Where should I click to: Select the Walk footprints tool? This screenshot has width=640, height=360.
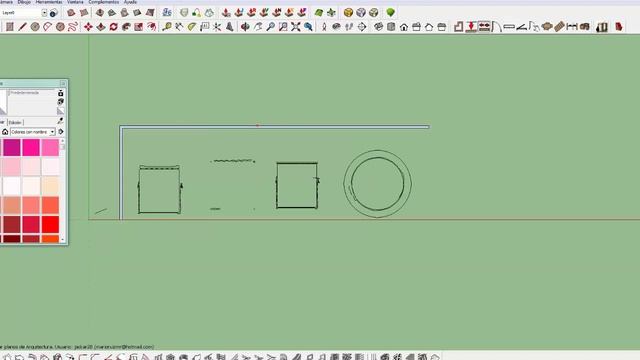click(349, 27)
